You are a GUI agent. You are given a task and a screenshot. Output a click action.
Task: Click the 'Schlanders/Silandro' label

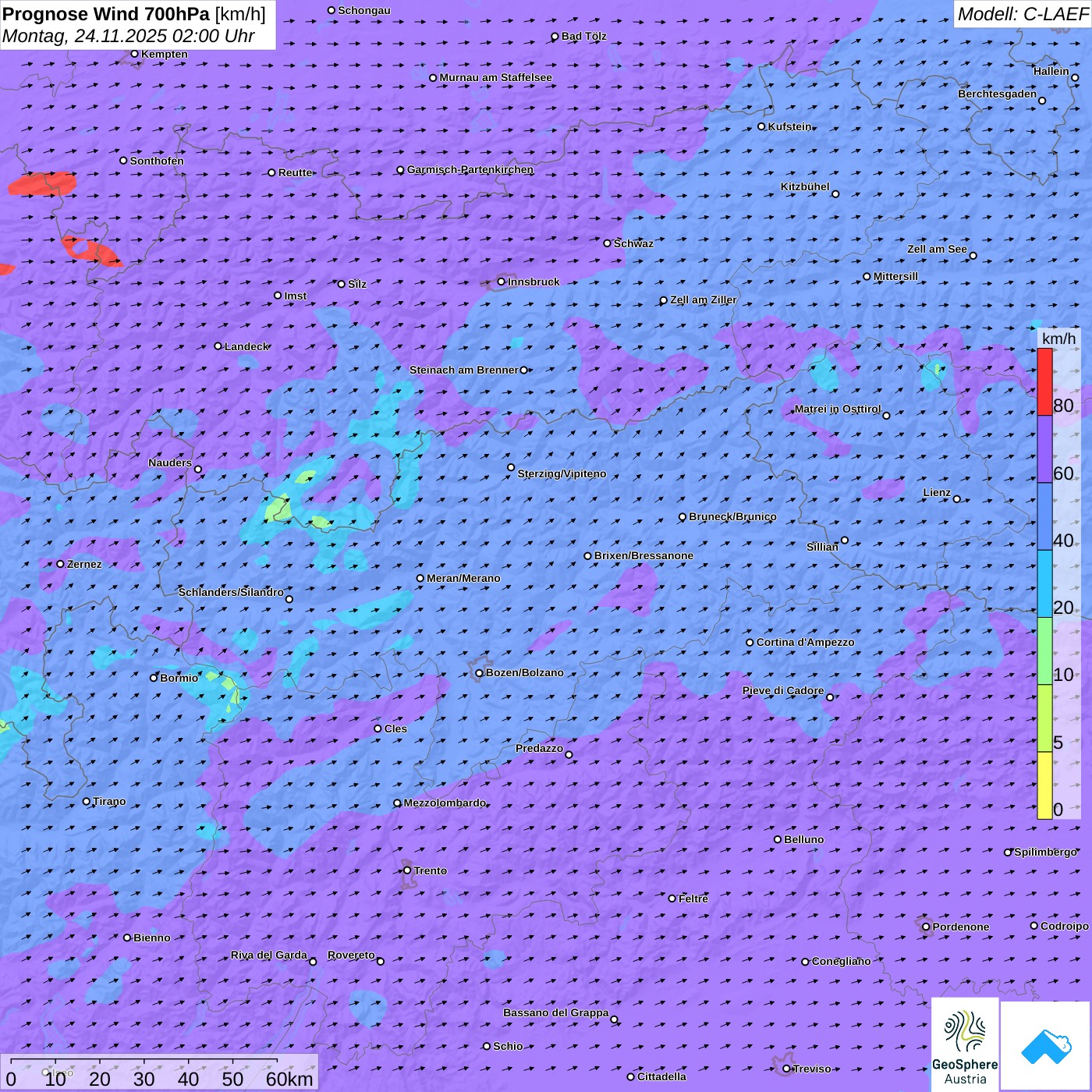(231, 592)
